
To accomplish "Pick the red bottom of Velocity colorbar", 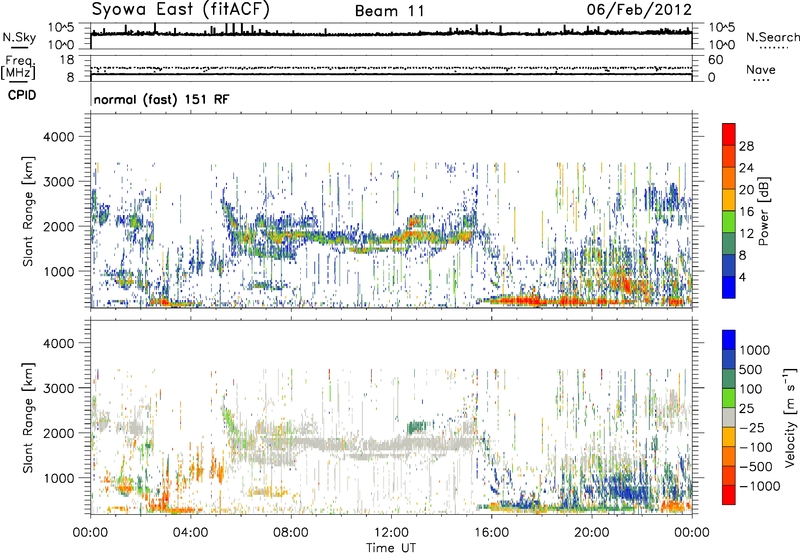I will pyautogui.click(x=729, y=495).
